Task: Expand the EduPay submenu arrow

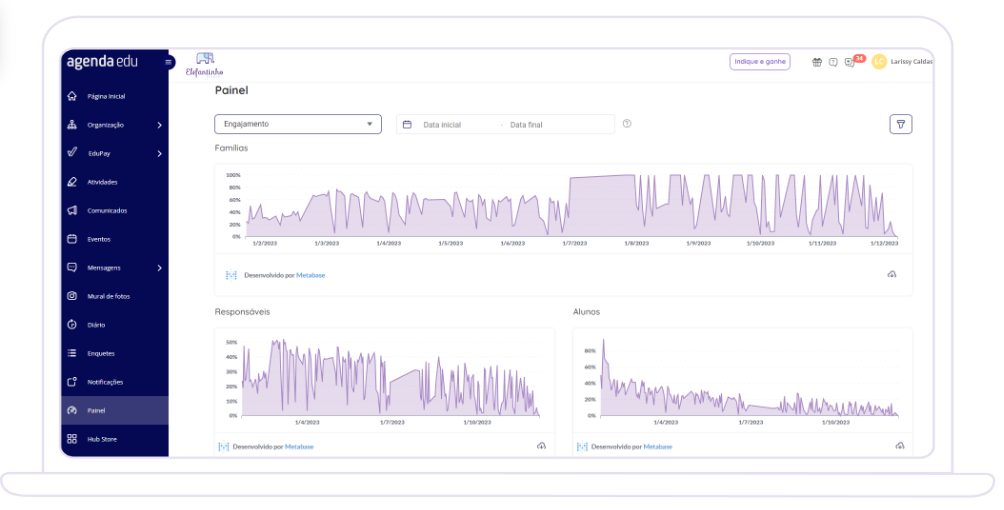Action: tap(159, 154)
